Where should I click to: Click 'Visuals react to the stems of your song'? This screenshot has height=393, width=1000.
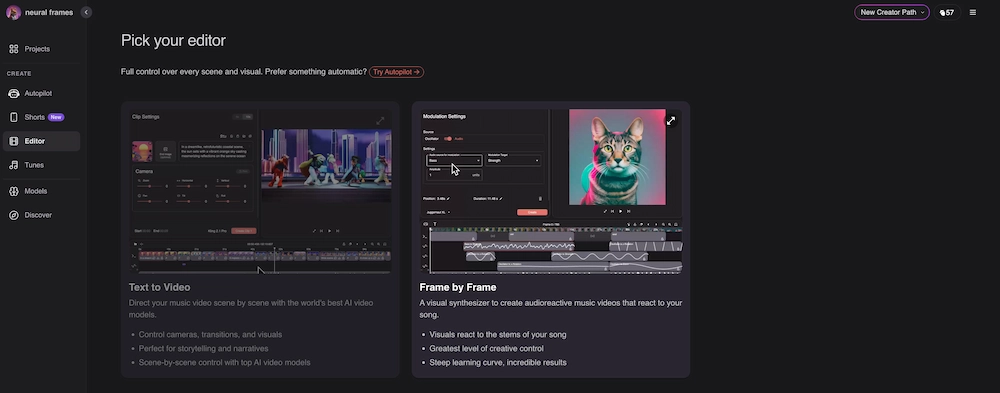pyautogui.click(x=497, y=334)
